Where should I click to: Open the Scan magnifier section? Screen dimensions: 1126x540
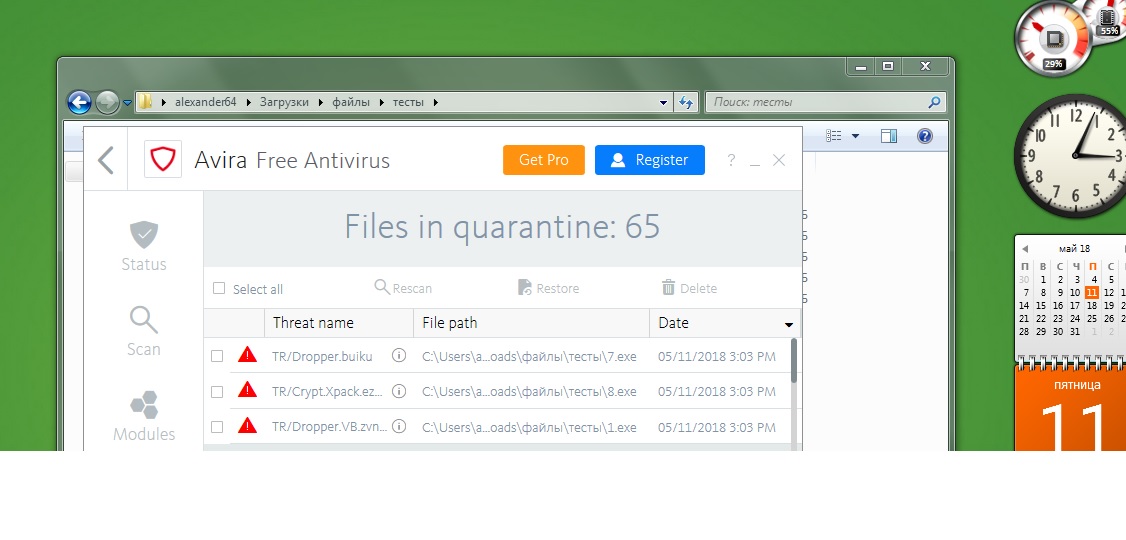144,320
